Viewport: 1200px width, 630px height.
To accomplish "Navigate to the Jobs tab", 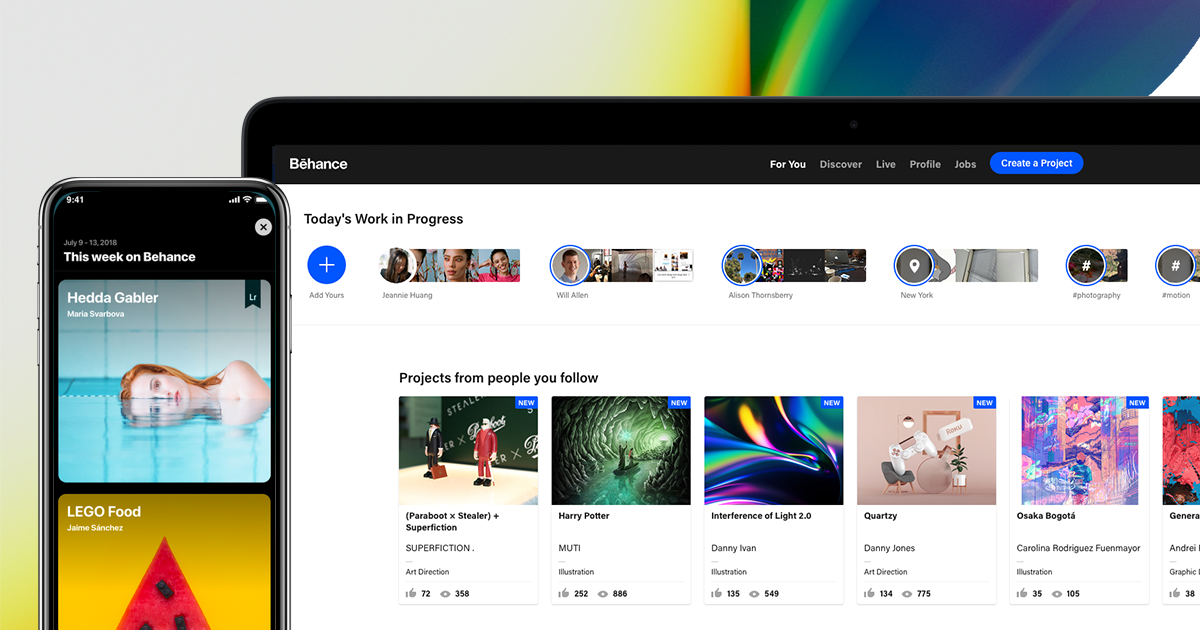I will pos(965,164).
